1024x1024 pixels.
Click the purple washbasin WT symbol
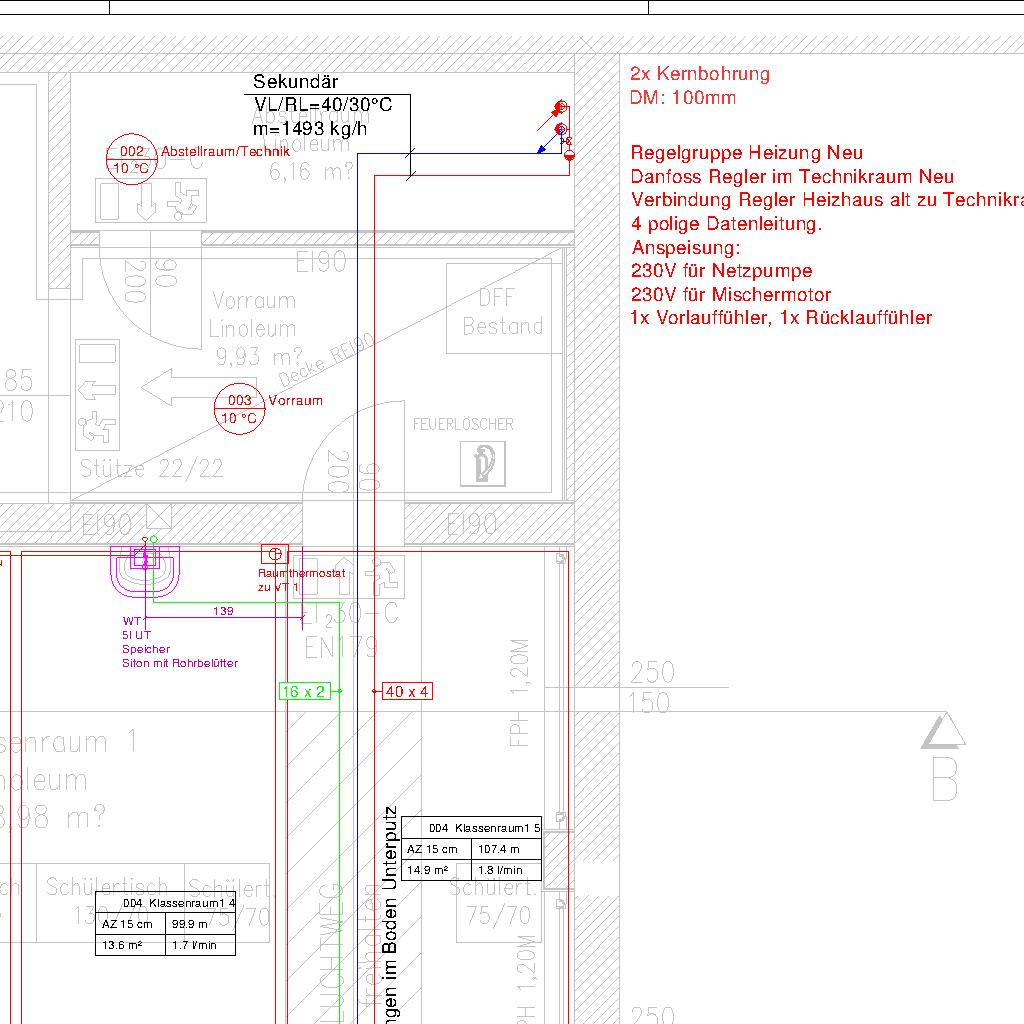pyautogui.click(x=147, y=570)
